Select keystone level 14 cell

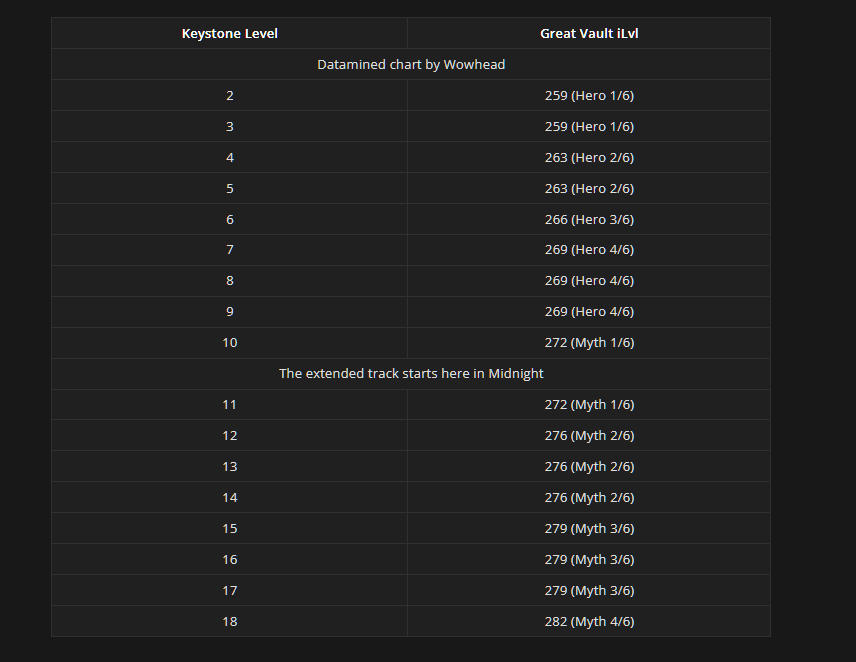(x=229, y=497)
